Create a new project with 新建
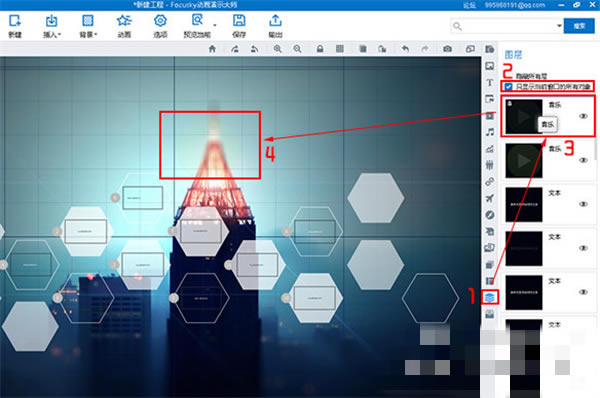 point(15,26)
